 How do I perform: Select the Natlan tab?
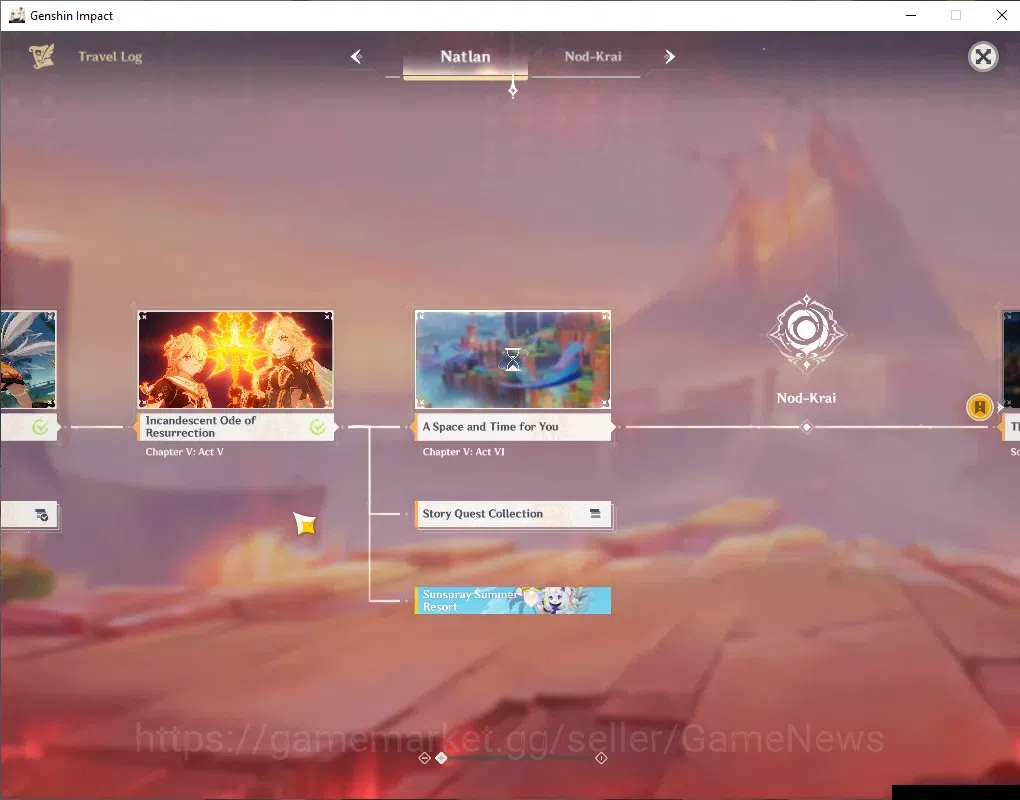[465, 57]
